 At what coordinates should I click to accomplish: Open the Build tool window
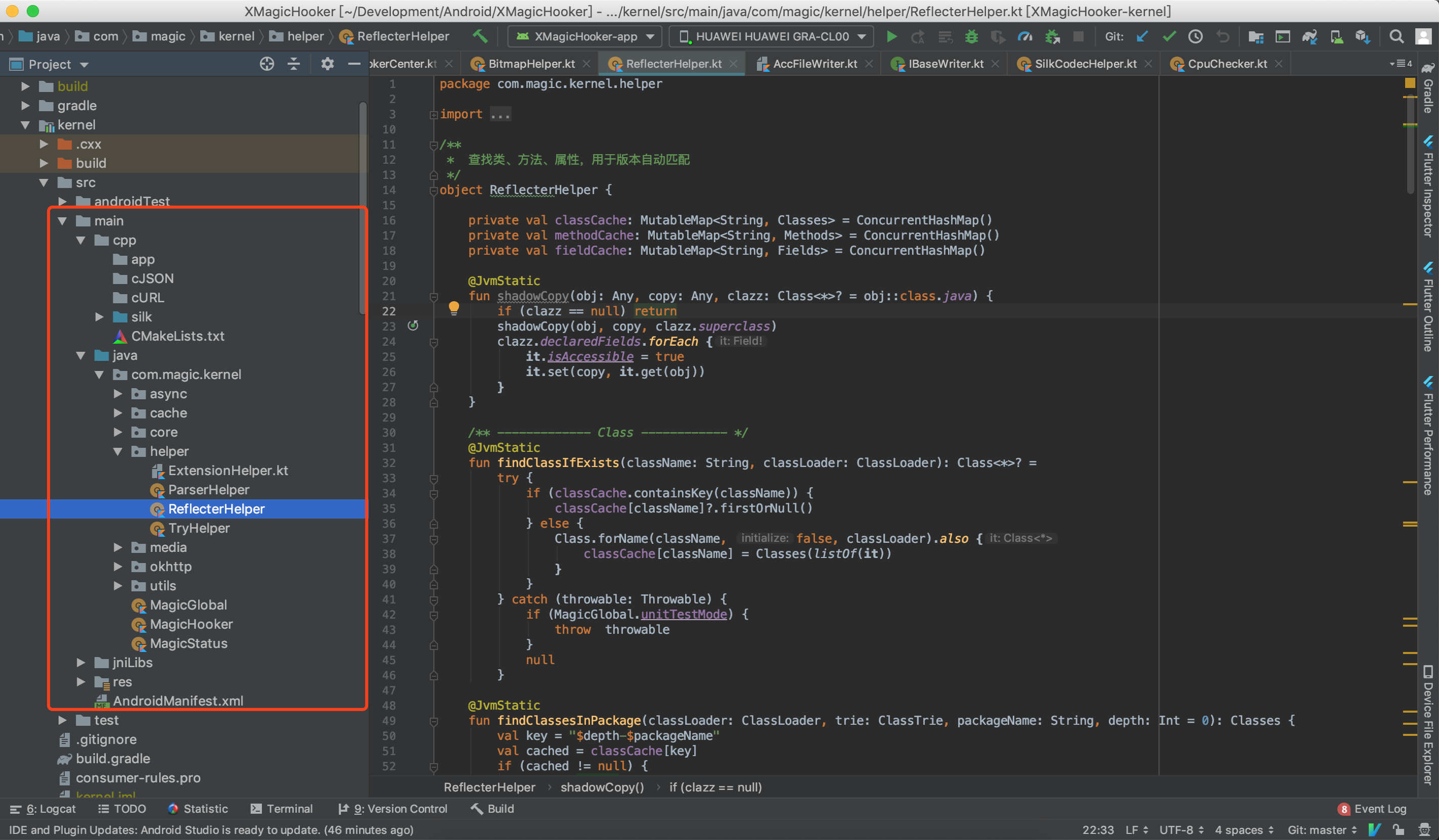coord(492,809)
